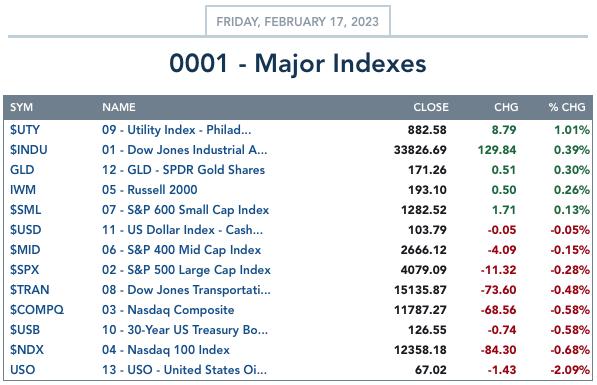Click the Friday, February 17, 2023 date box

pyautogui.click(x=298, y=21)
